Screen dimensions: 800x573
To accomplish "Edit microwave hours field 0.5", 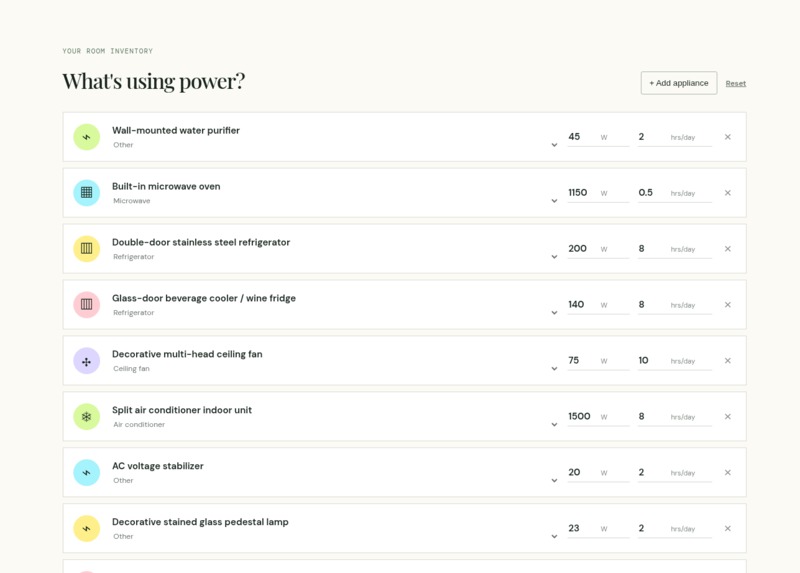I will click(x=674, y=193).
